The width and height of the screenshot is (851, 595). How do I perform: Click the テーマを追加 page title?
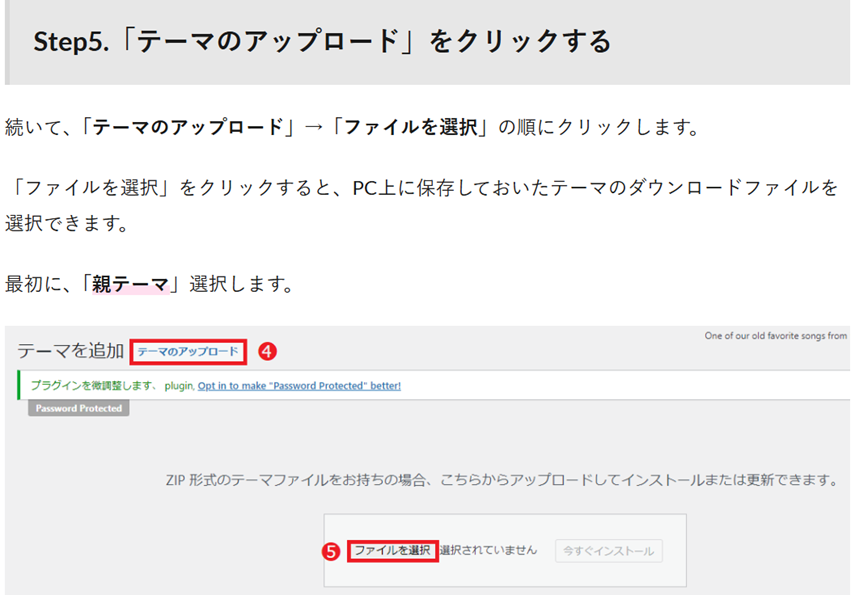(70, 351)
